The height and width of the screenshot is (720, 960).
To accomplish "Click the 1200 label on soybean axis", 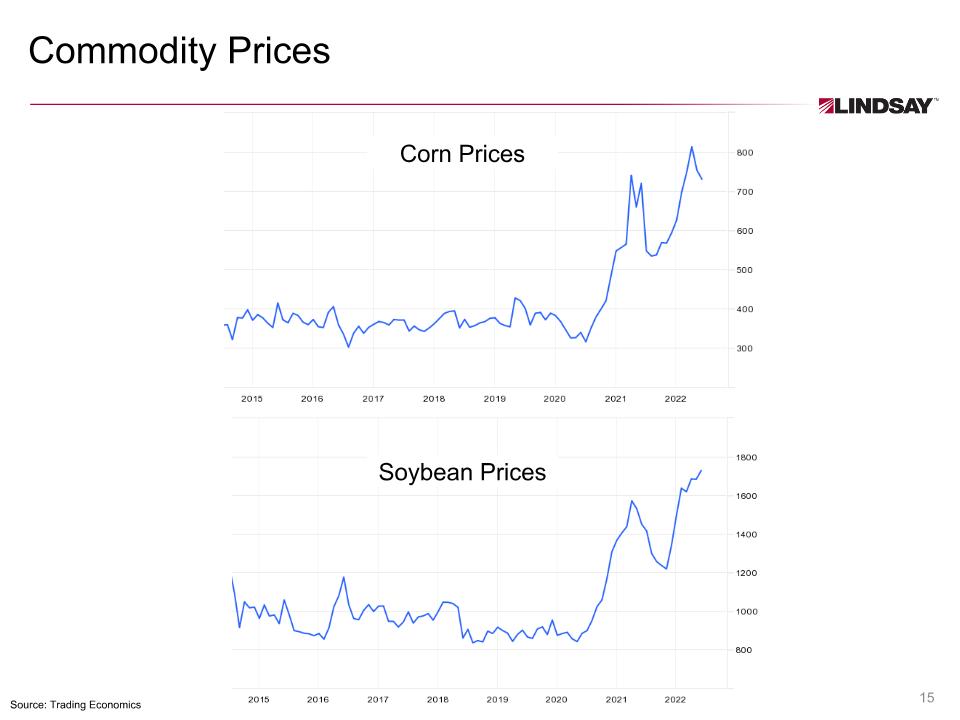I will pyautogui.click(x=748, y=573).
